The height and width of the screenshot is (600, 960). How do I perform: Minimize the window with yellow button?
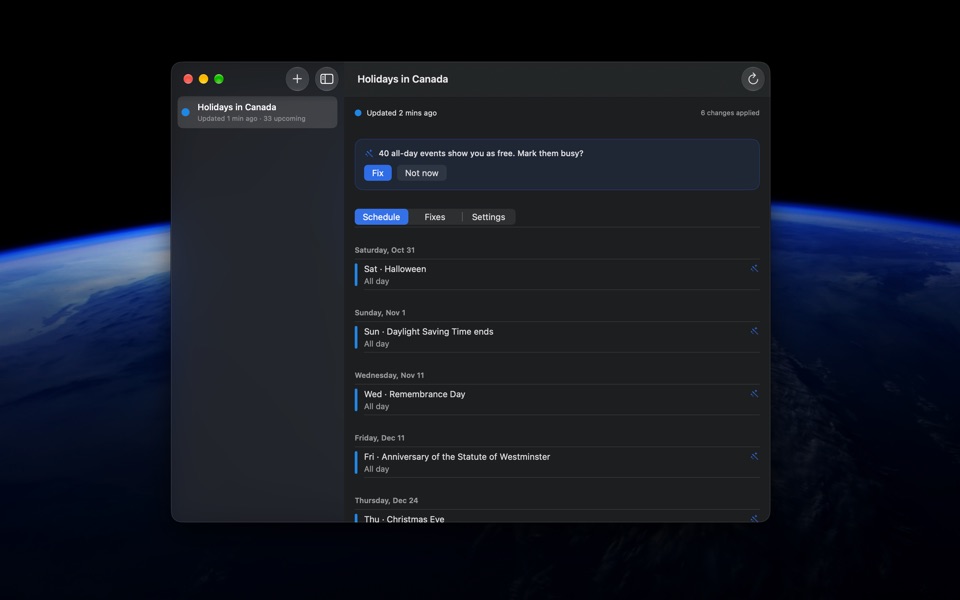click(x=204, y=79)
